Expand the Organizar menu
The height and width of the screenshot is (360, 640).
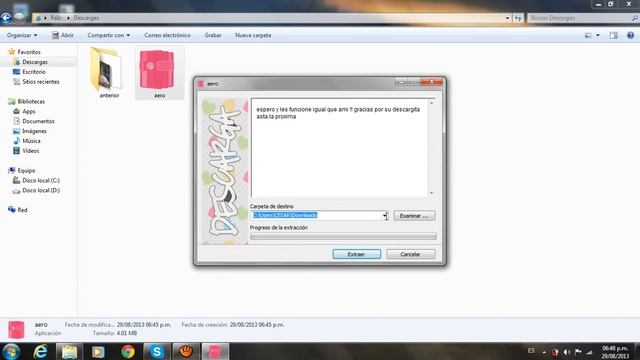(x=22, y=36)
